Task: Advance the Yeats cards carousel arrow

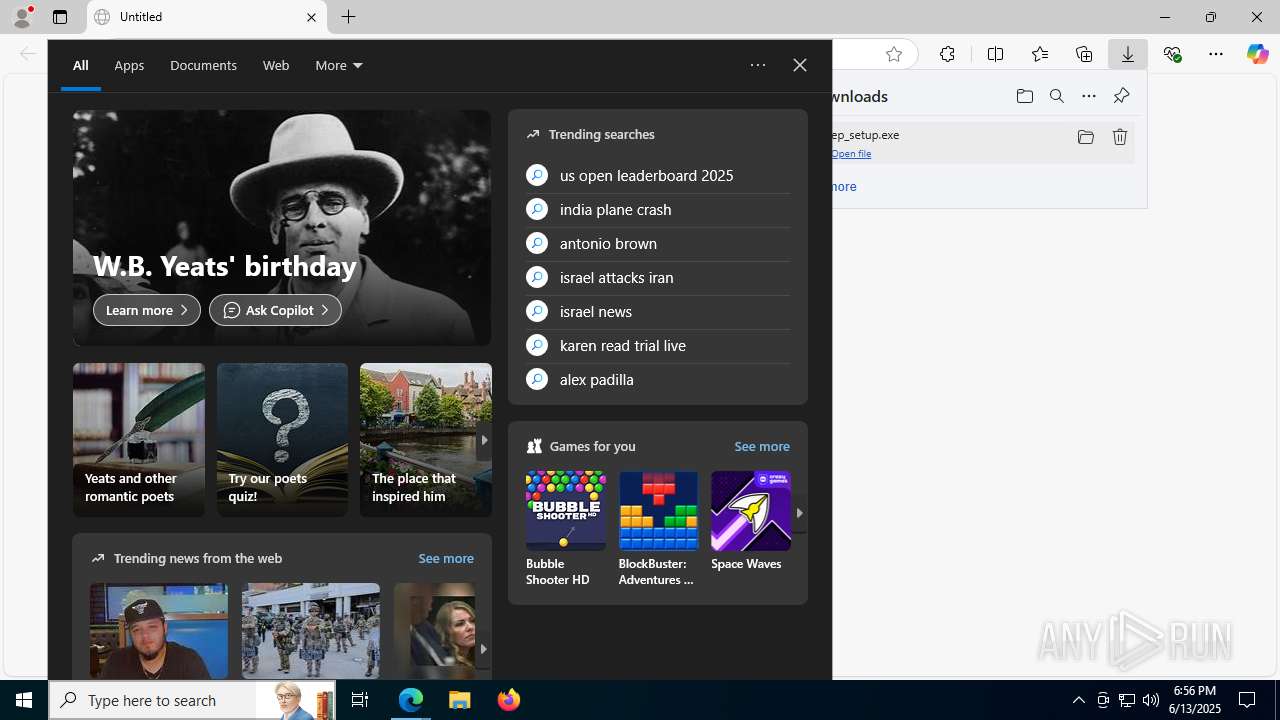Action: coord(484,440)
